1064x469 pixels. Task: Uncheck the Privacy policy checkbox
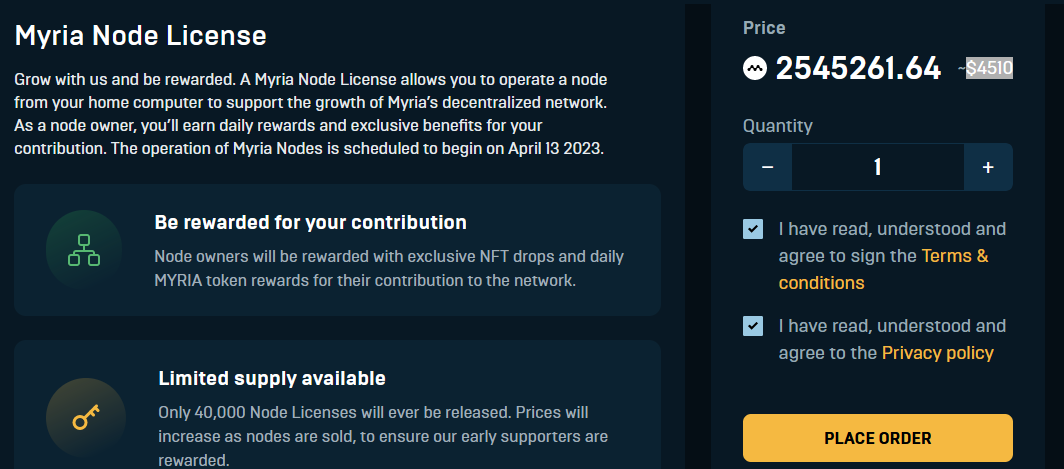click(x=753, y=326)
